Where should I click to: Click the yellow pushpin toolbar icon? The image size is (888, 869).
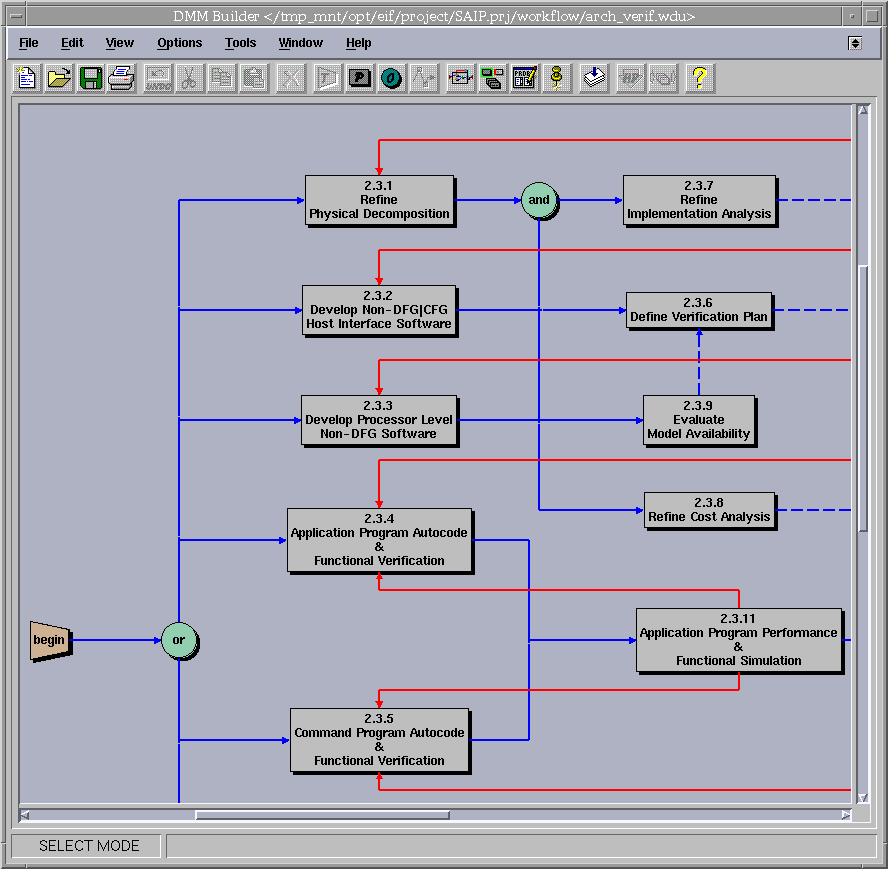[557, 78]
